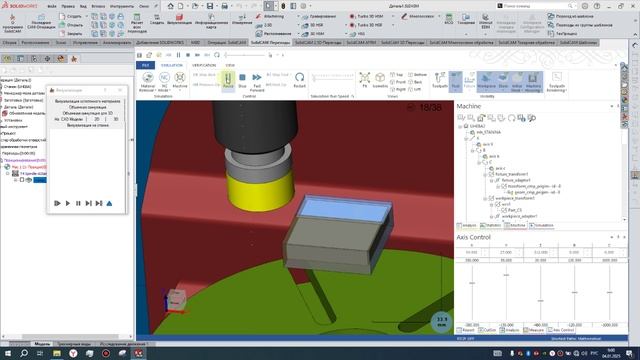This screenshot has width=640, height=360.
Task: Select the NC Mode simulation icon
Action: coord(164,81)
